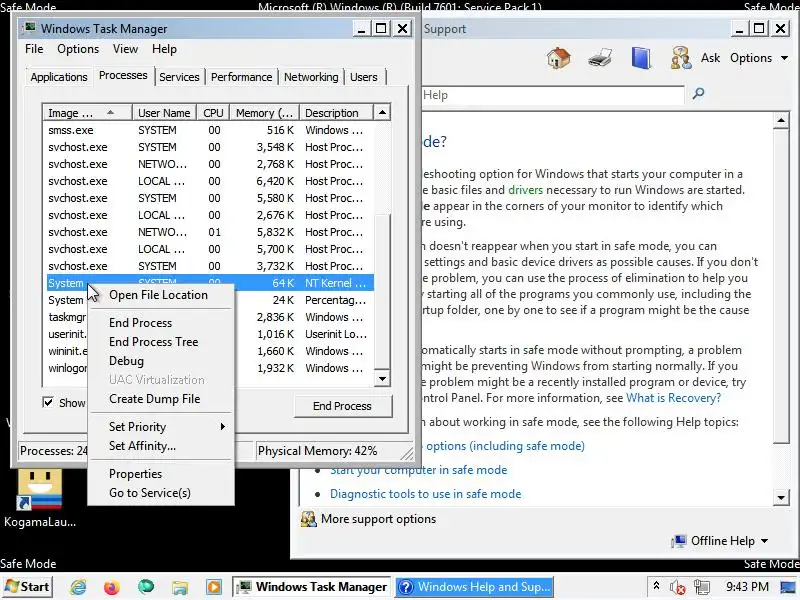Image resolution: width=800 pixels, height=600 pixels.
Task: Expand the Set Priority submenu
Action: tap(161, 427)
